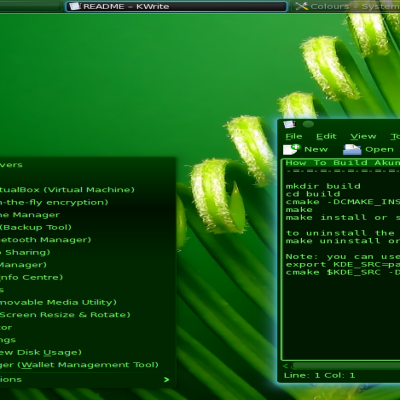Image resolution: width=400 pixels, height=400 pixels.
Task: Open the View menu in KWrite
Action: (363, 136)
